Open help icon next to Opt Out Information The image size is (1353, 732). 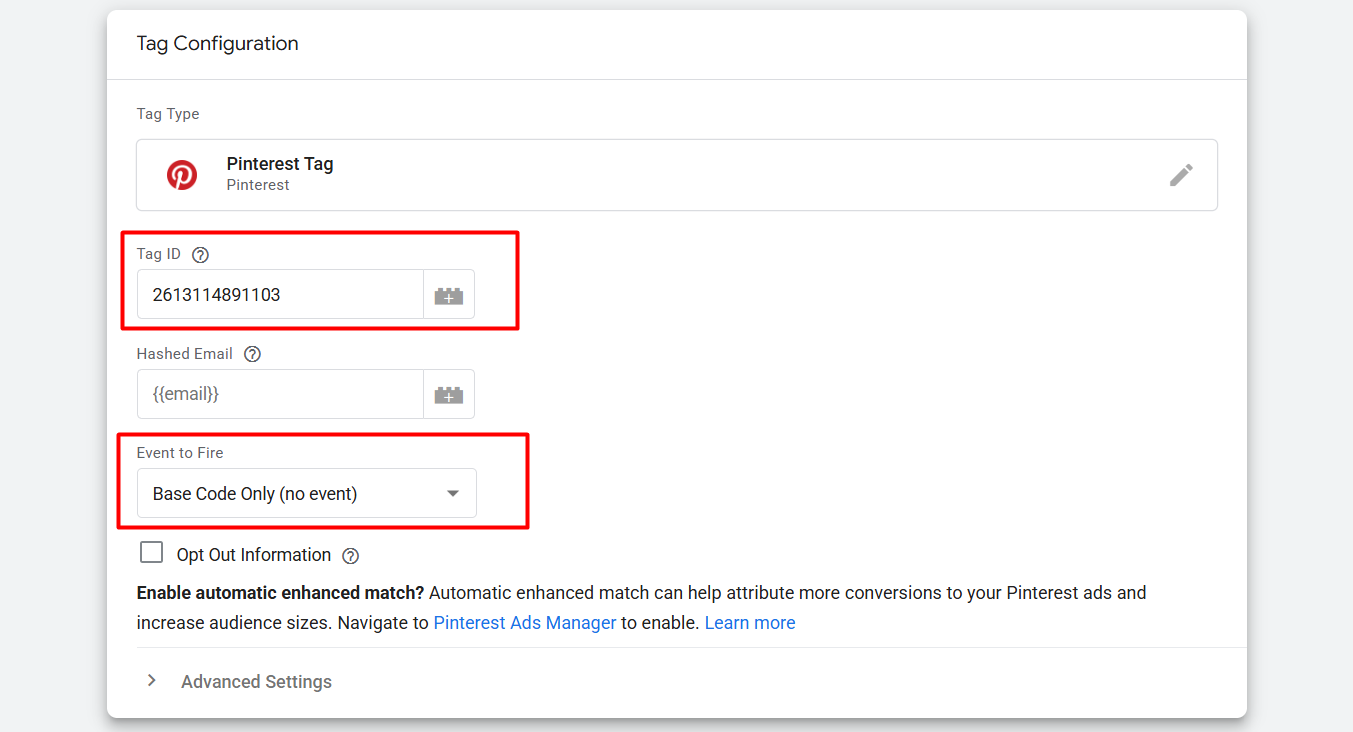(350, 556)
